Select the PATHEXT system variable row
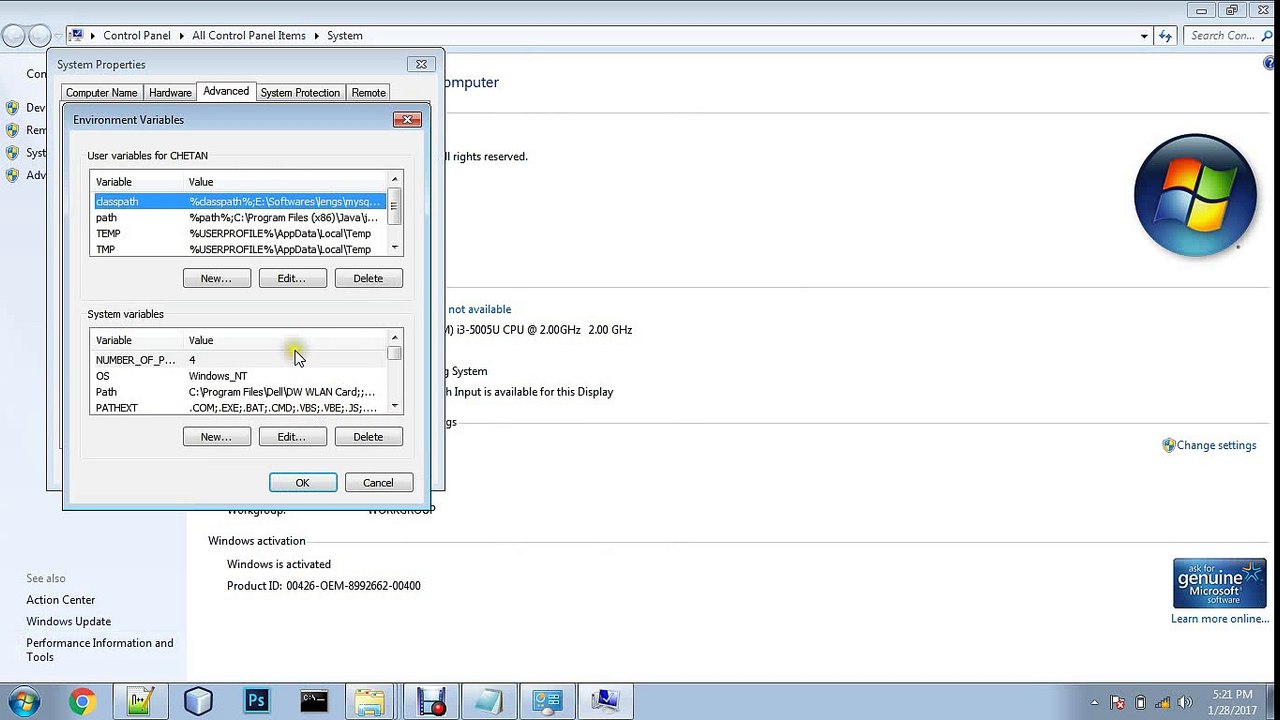Screen dimensions: 1280x720 pos(239,408)
